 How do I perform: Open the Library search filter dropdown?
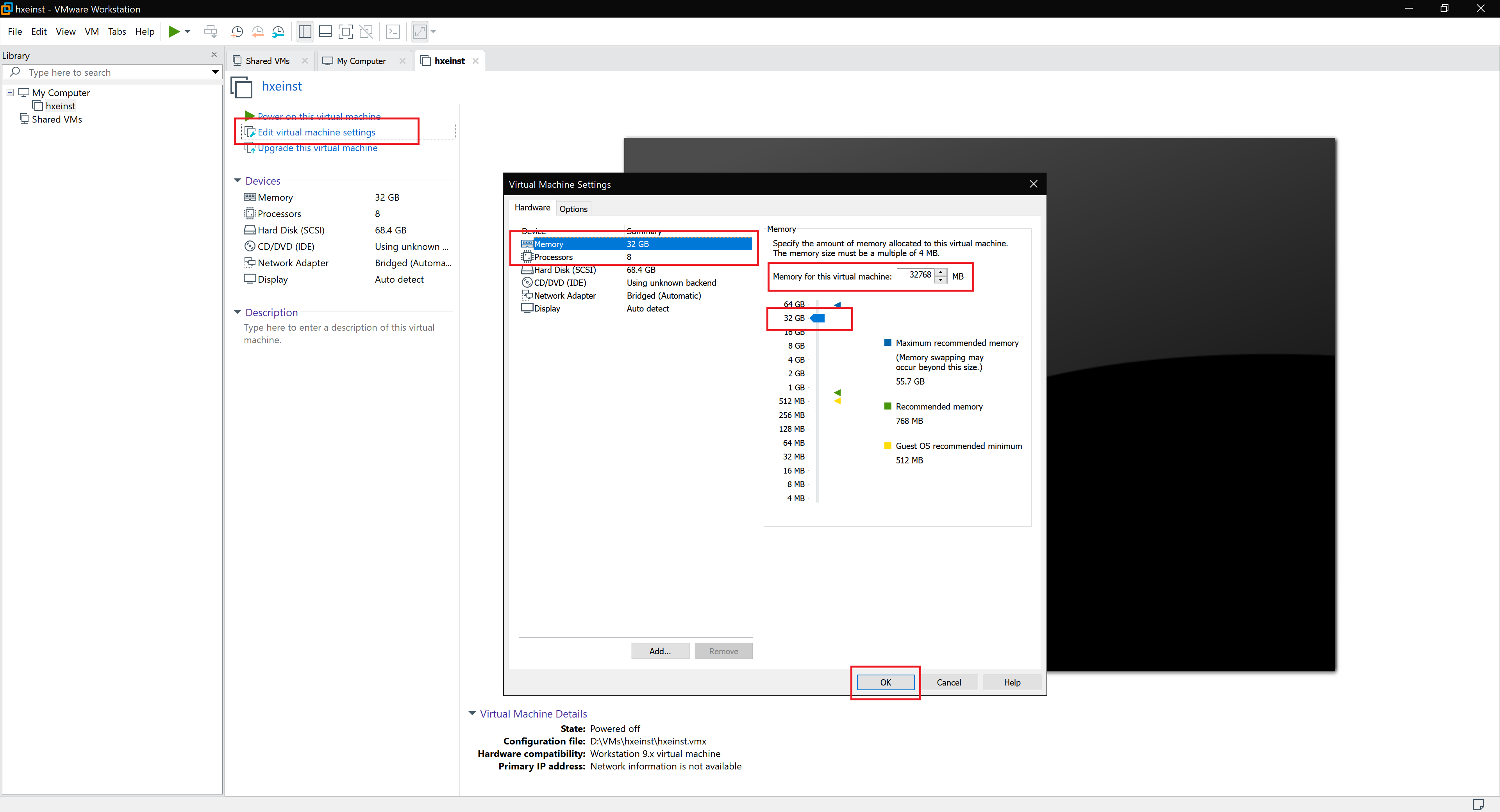(x=215, y=72)
